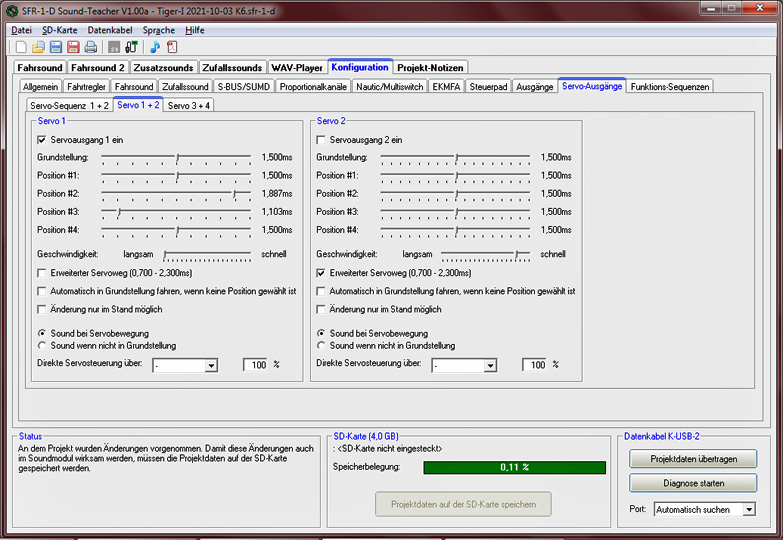
Task: Click the grey SD card toolbar icon
Action: click(x=114, y=47)
